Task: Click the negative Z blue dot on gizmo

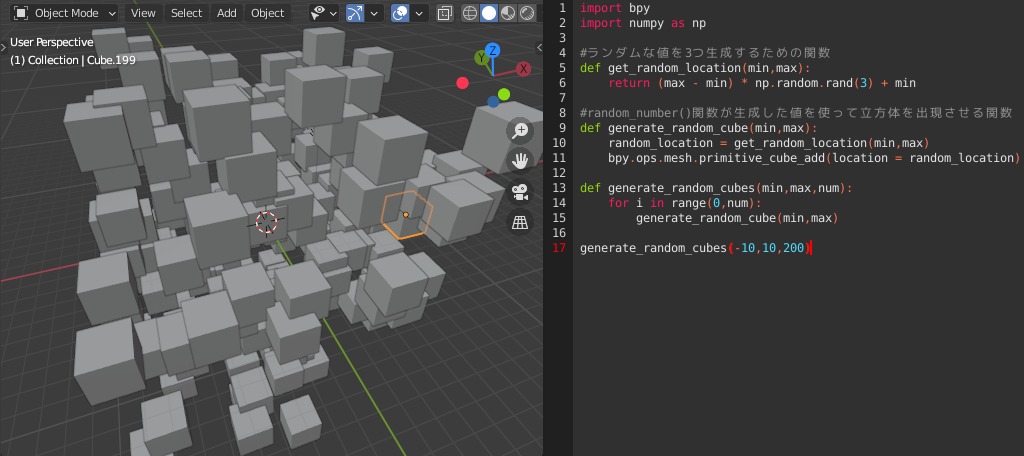Action: [493, 101]
